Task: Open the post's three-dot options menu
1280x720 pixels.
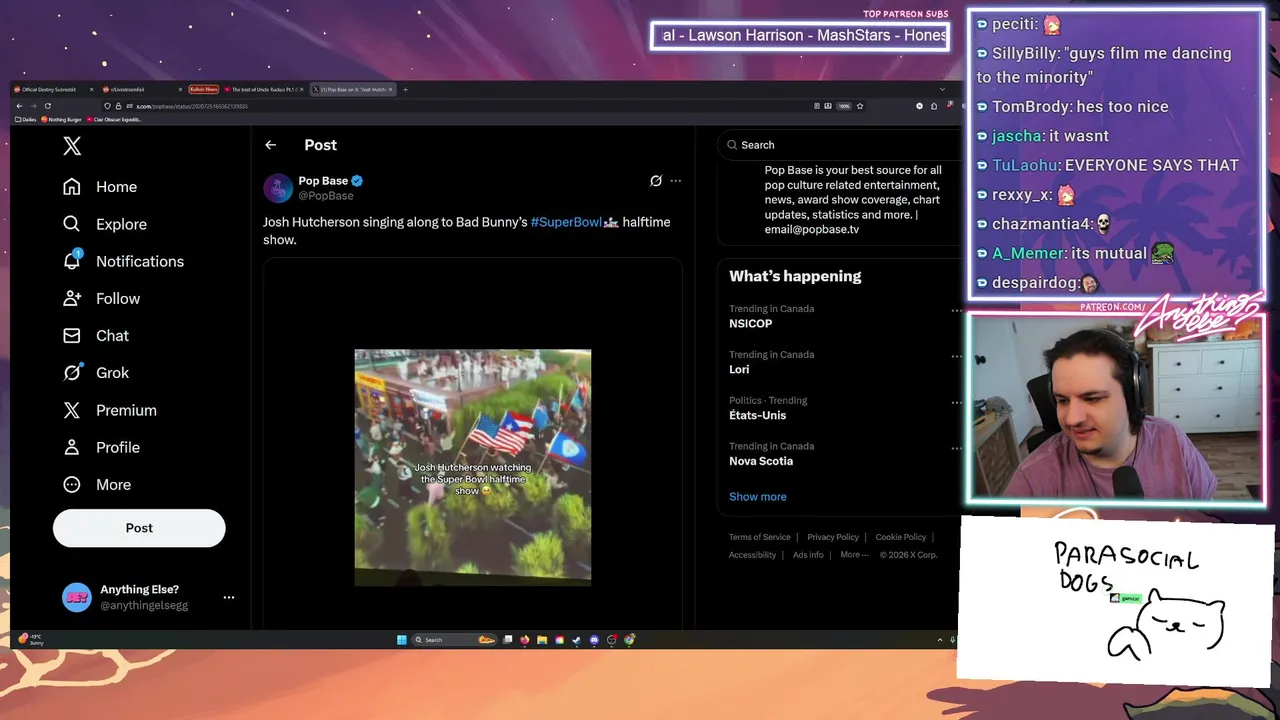Action: click(x=676, y=181)
